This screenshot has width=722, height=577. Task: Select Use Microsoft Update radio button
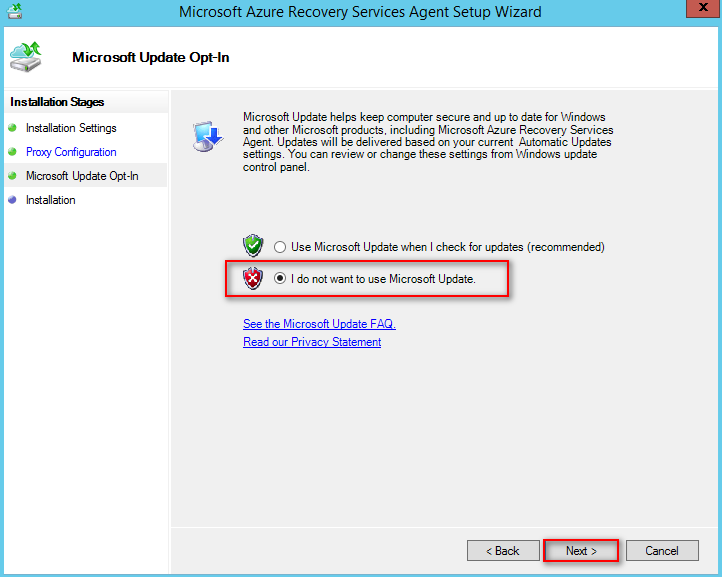pyautogui.click(x=280, y=247)
